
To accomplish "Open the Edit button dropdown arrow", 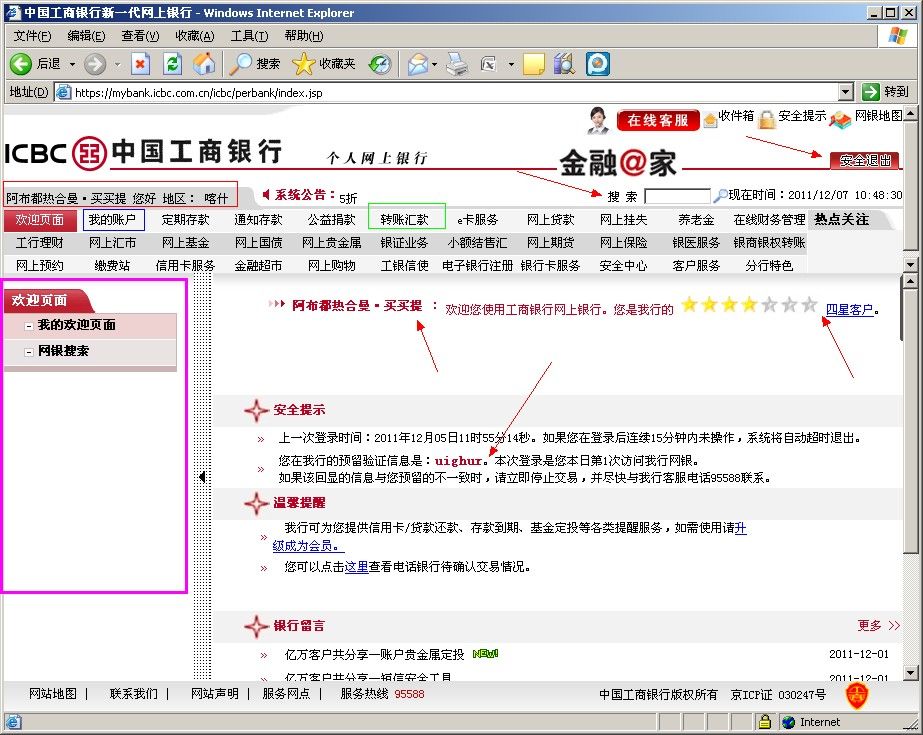I will (x=511, y=64).
